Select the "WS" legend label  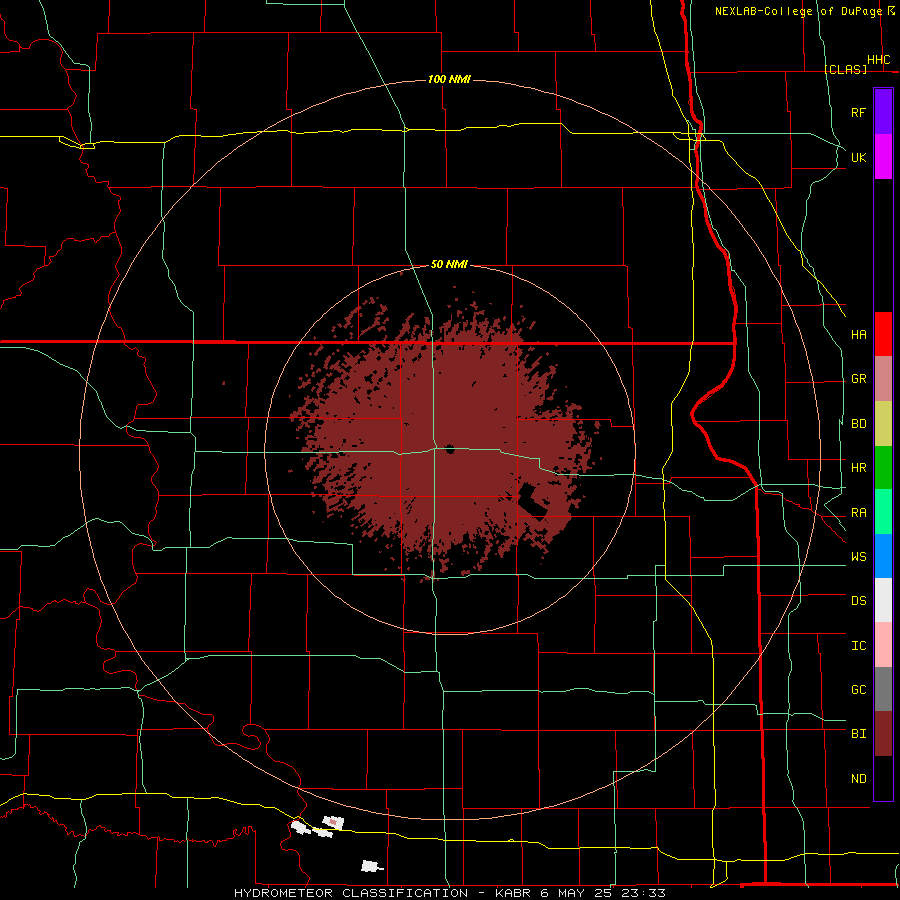click(x=859, y=556)
